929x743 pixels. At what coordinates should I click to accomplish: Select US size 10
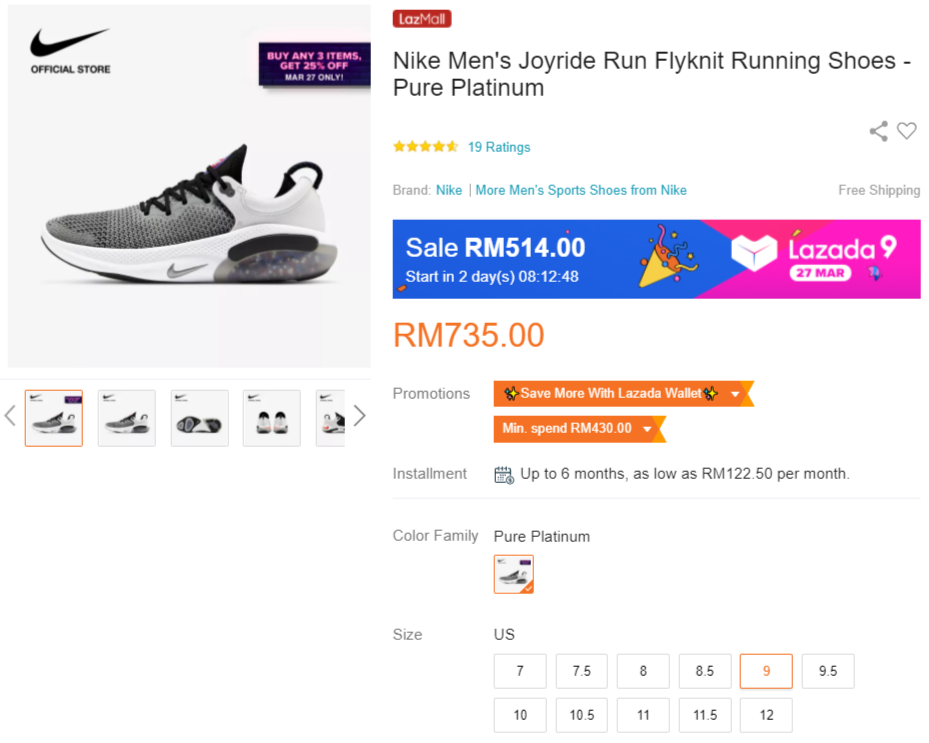click(520, 716)
